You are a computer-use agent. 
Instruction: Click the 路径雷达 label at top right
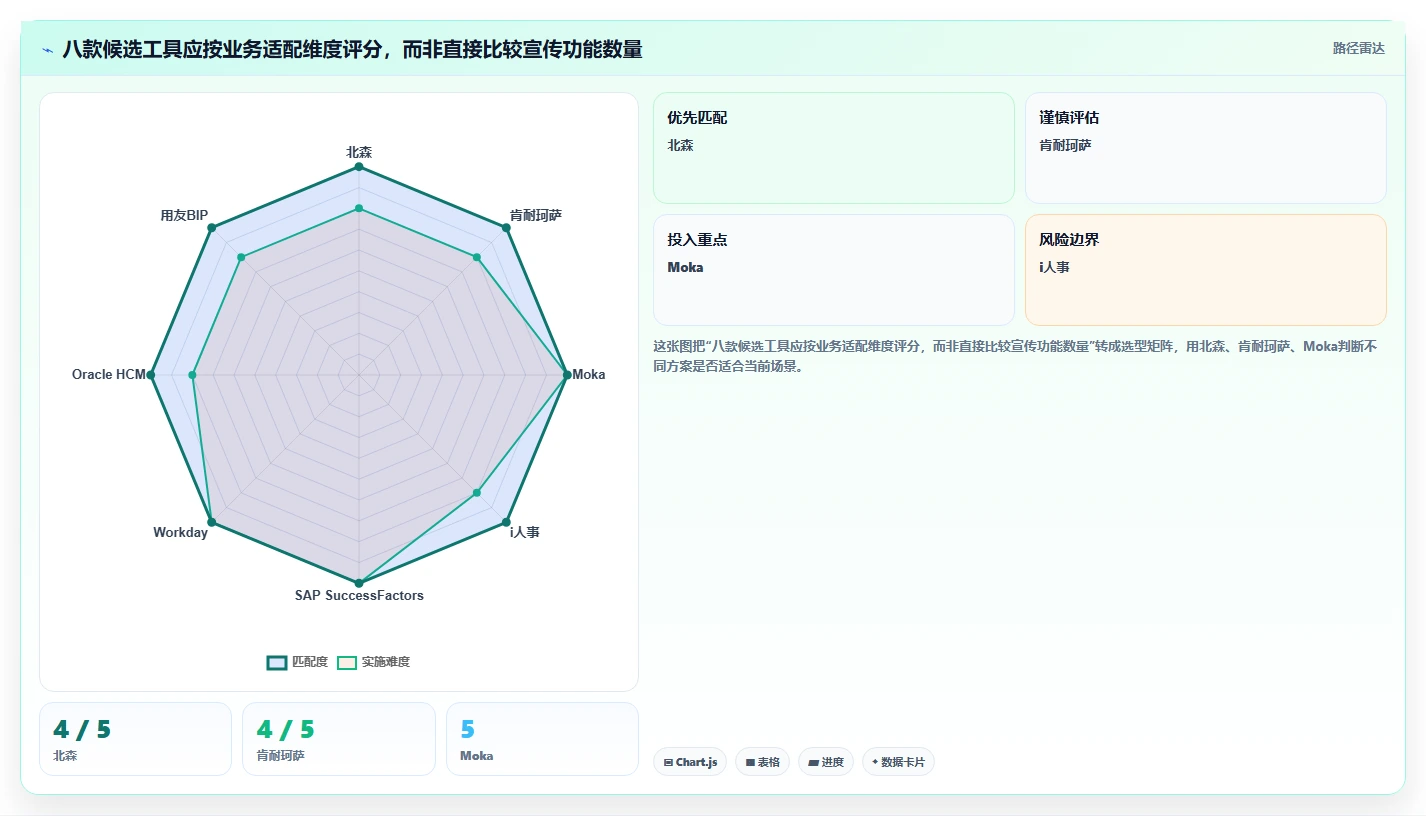[1358, 48]
